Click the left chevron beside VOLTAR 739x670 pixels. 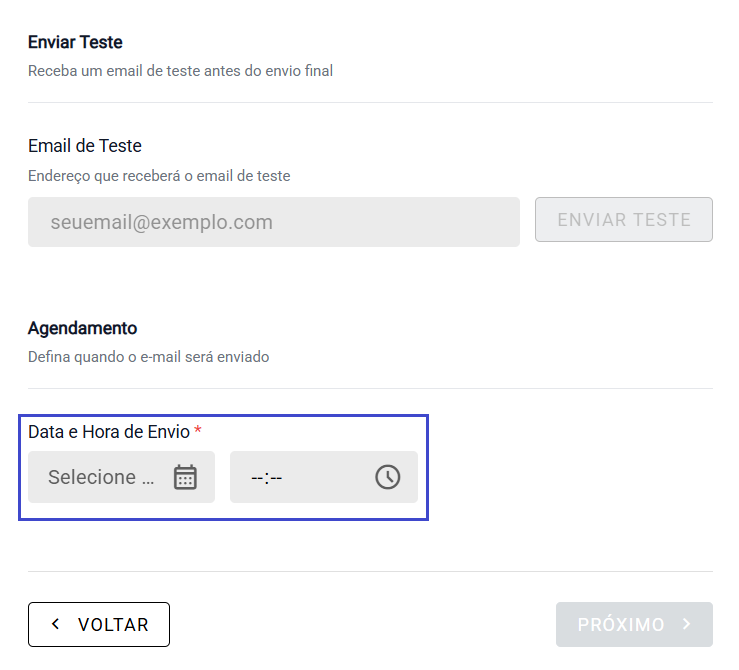click(56, 624)
